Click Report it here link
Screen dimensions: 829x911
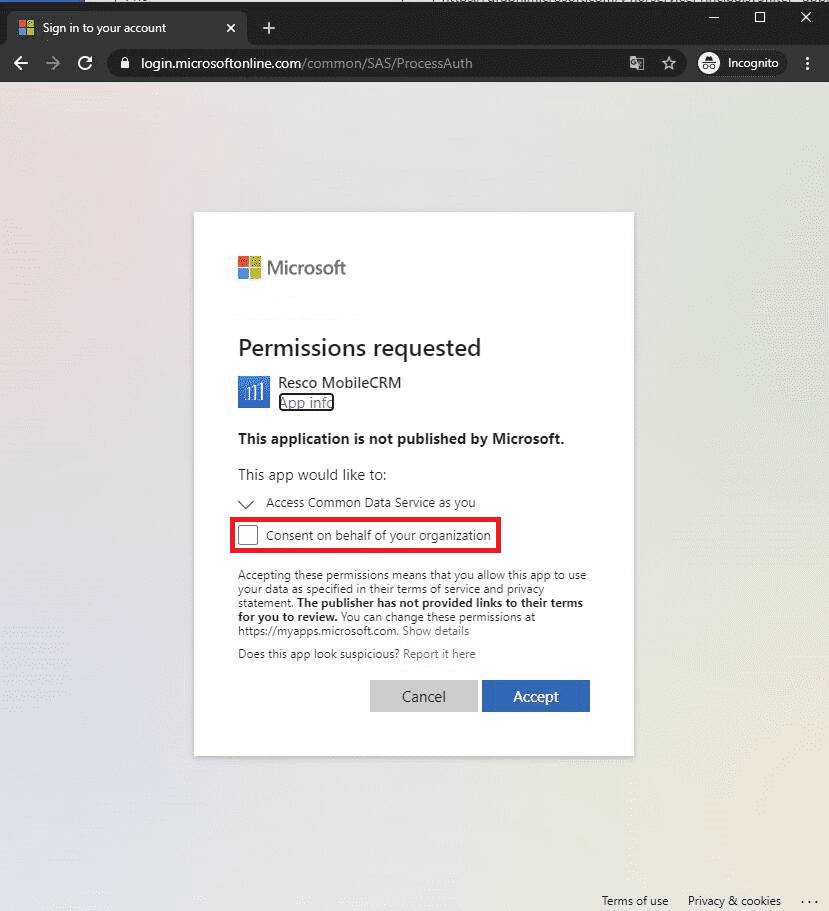click(439, 654)
